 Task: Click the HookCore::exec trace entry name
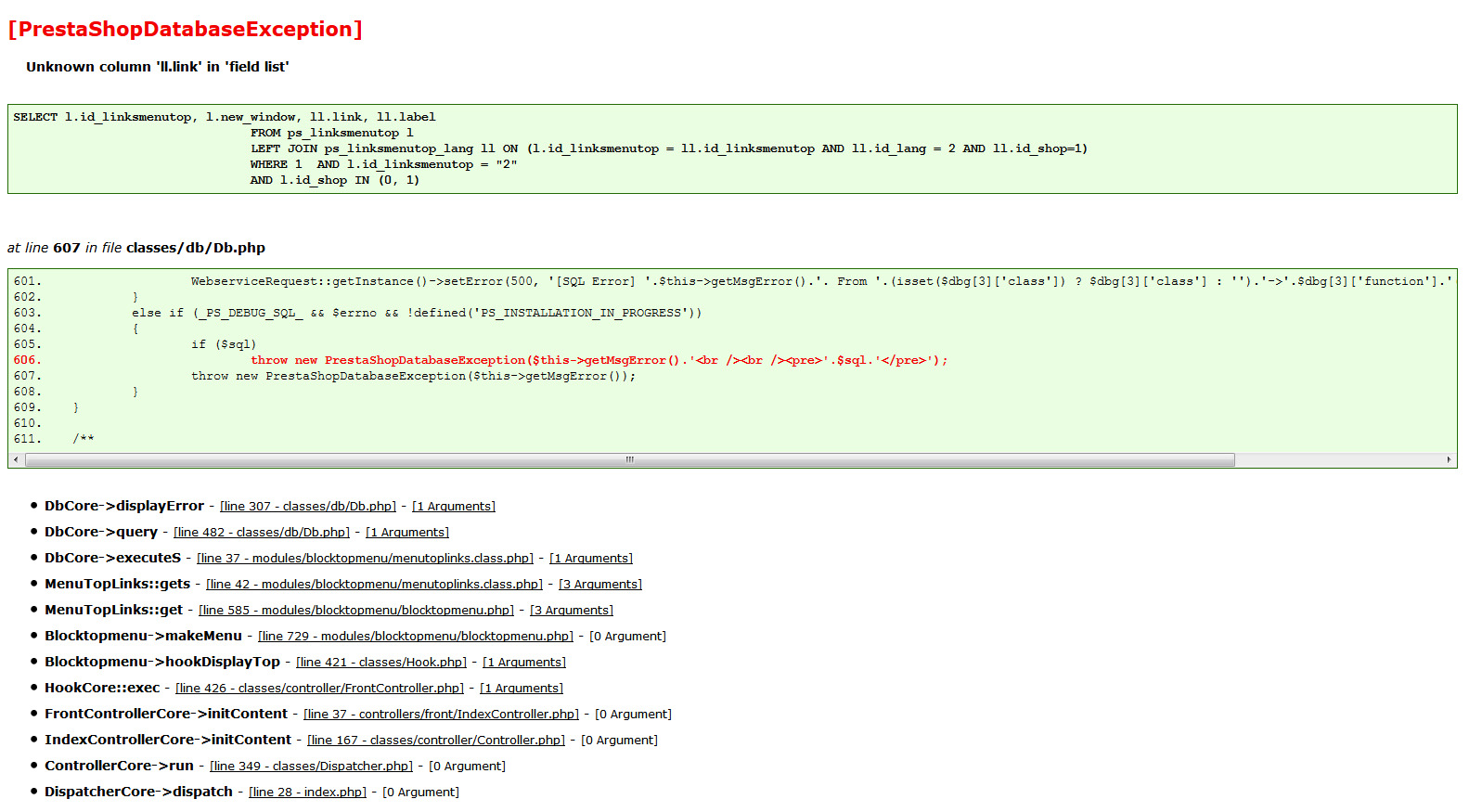tap(102, 688)
